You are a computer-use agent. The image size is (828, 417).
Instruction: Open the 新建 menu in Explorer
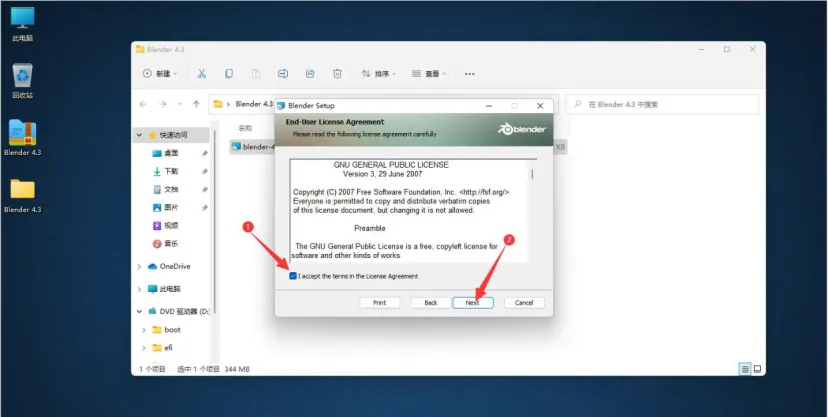click(x=160, y=74)
